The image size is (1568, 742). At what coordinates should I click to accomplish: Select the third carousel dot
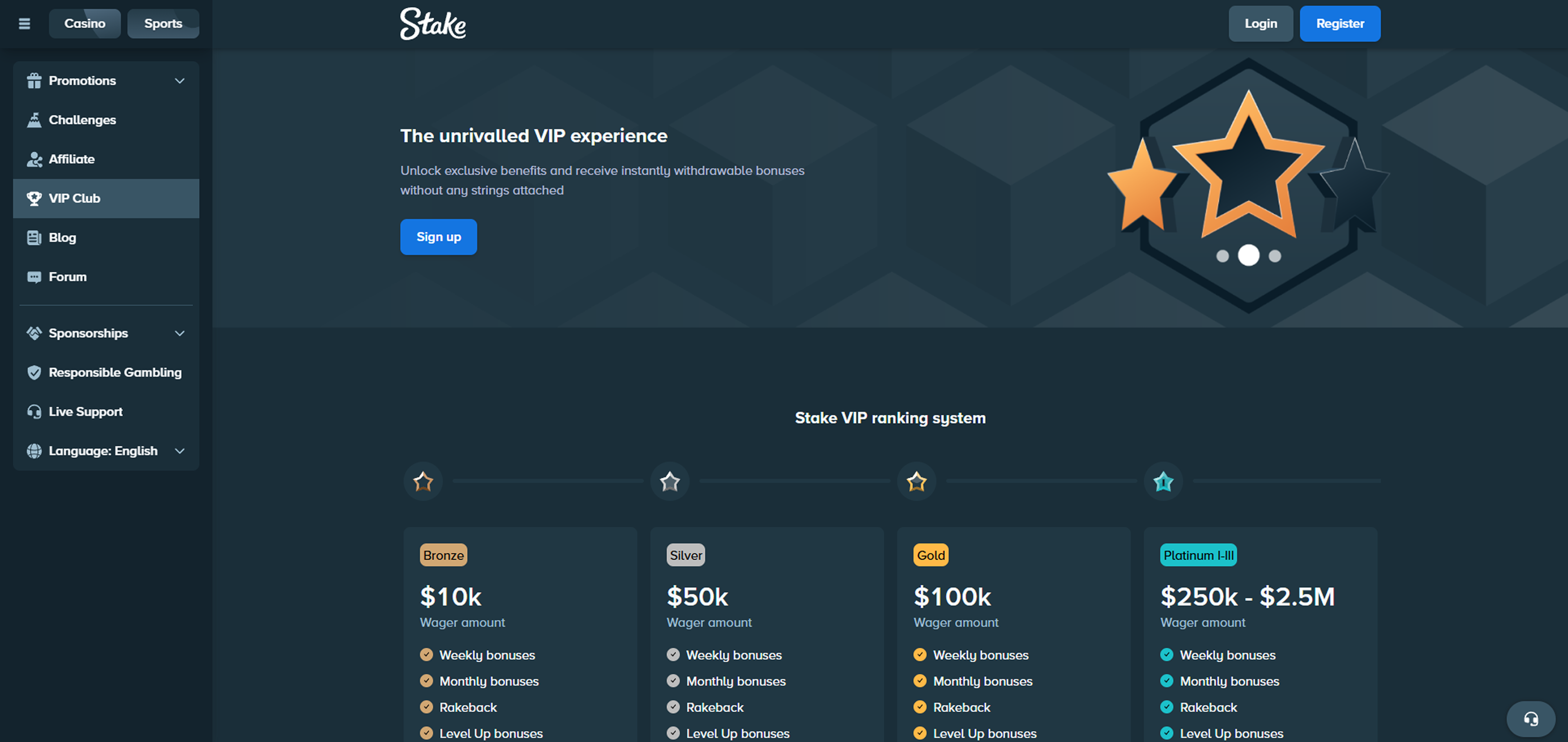[1275, 256]
